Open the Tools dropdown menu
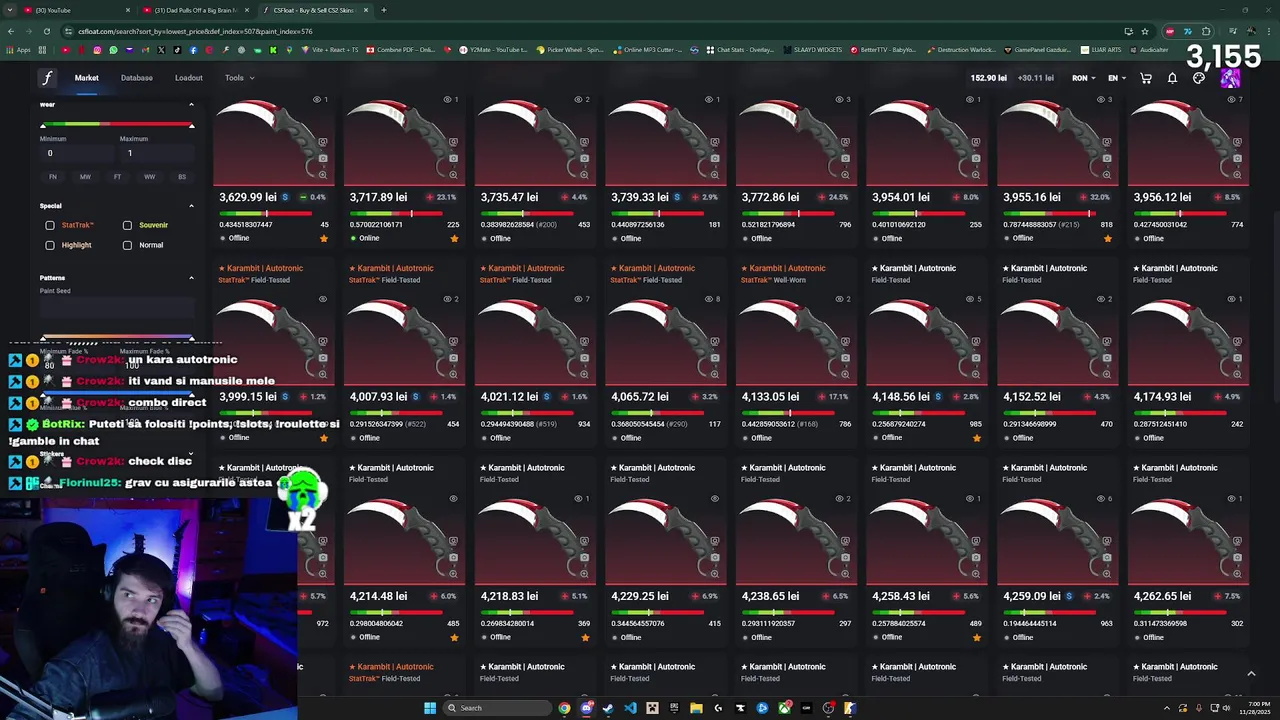This screenshot has width=1280, height=720. click(239, 78)
